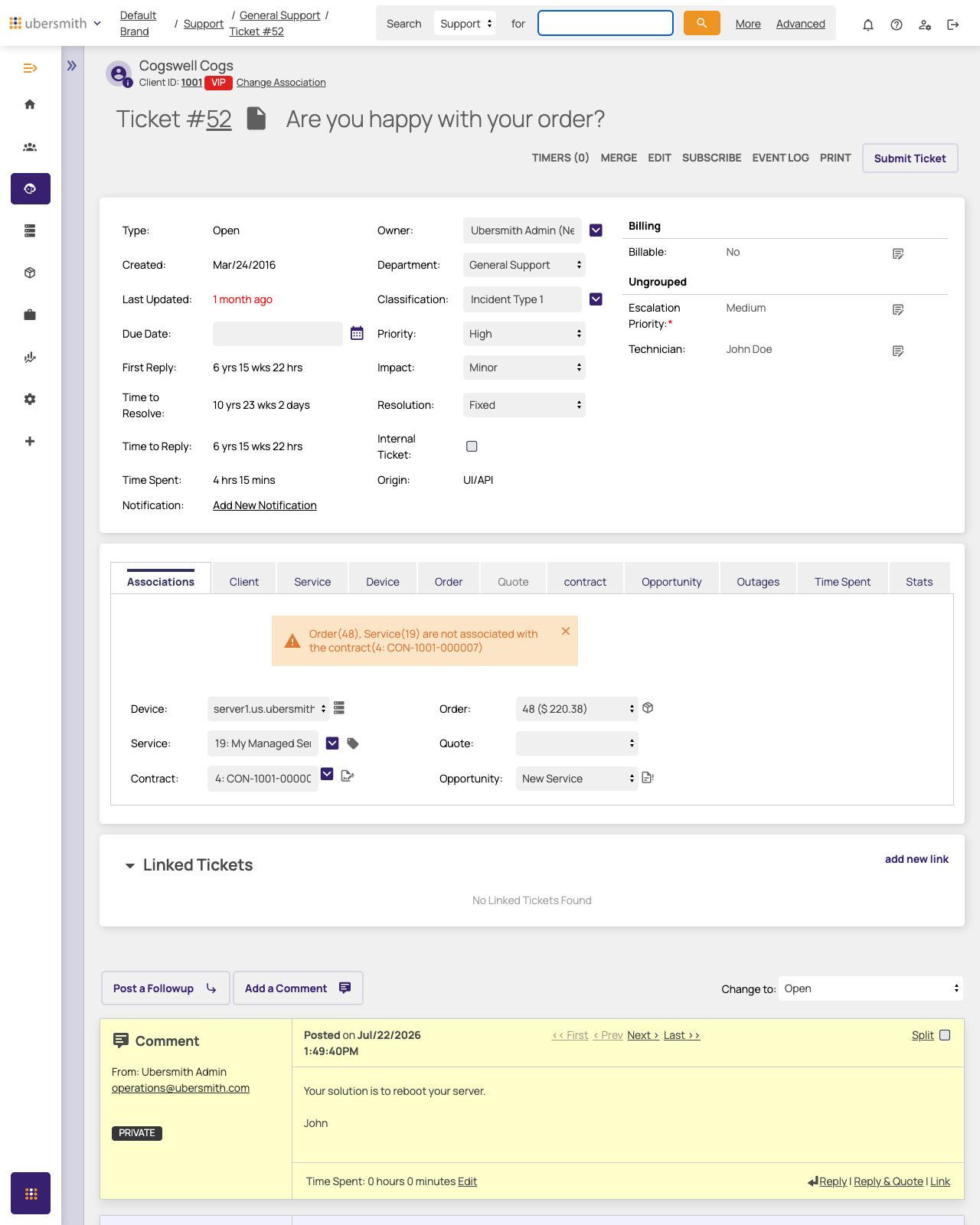This screenshot has width=980, height=1225.
Task: Open the help question mark icon
Action: click(x=897, y=24)
